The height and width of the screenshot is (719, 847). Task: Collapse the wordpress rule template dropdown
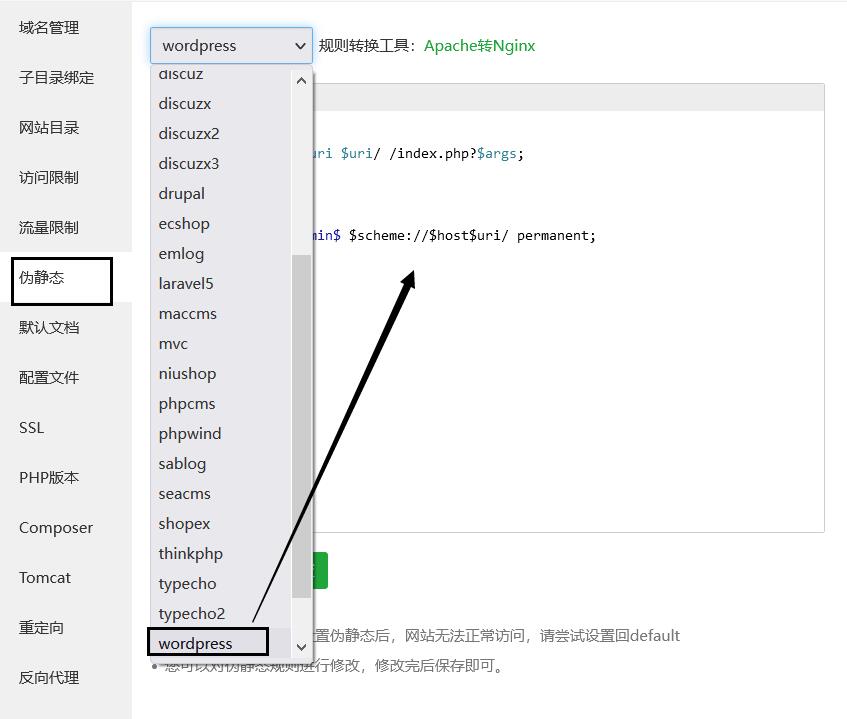click(231, 45)
